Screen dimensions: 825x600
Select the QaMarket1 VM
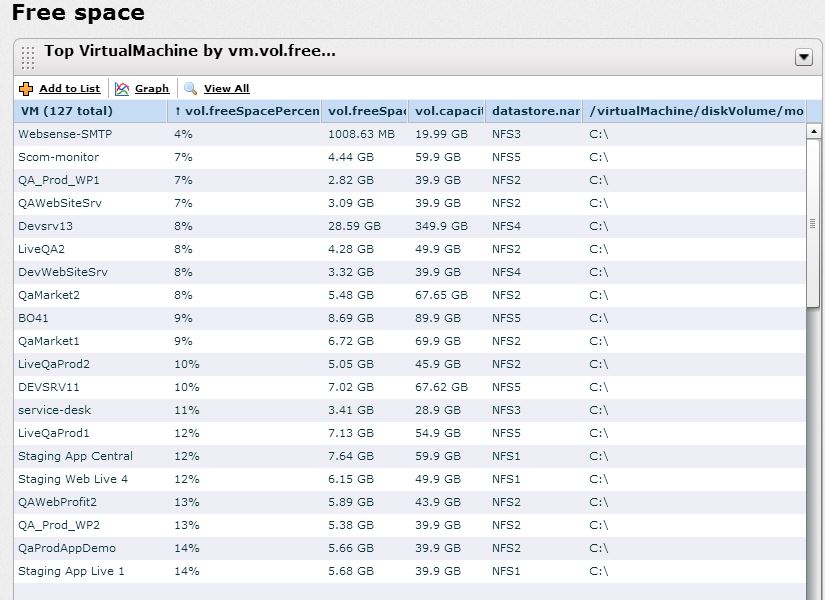(x=48, y=341)
